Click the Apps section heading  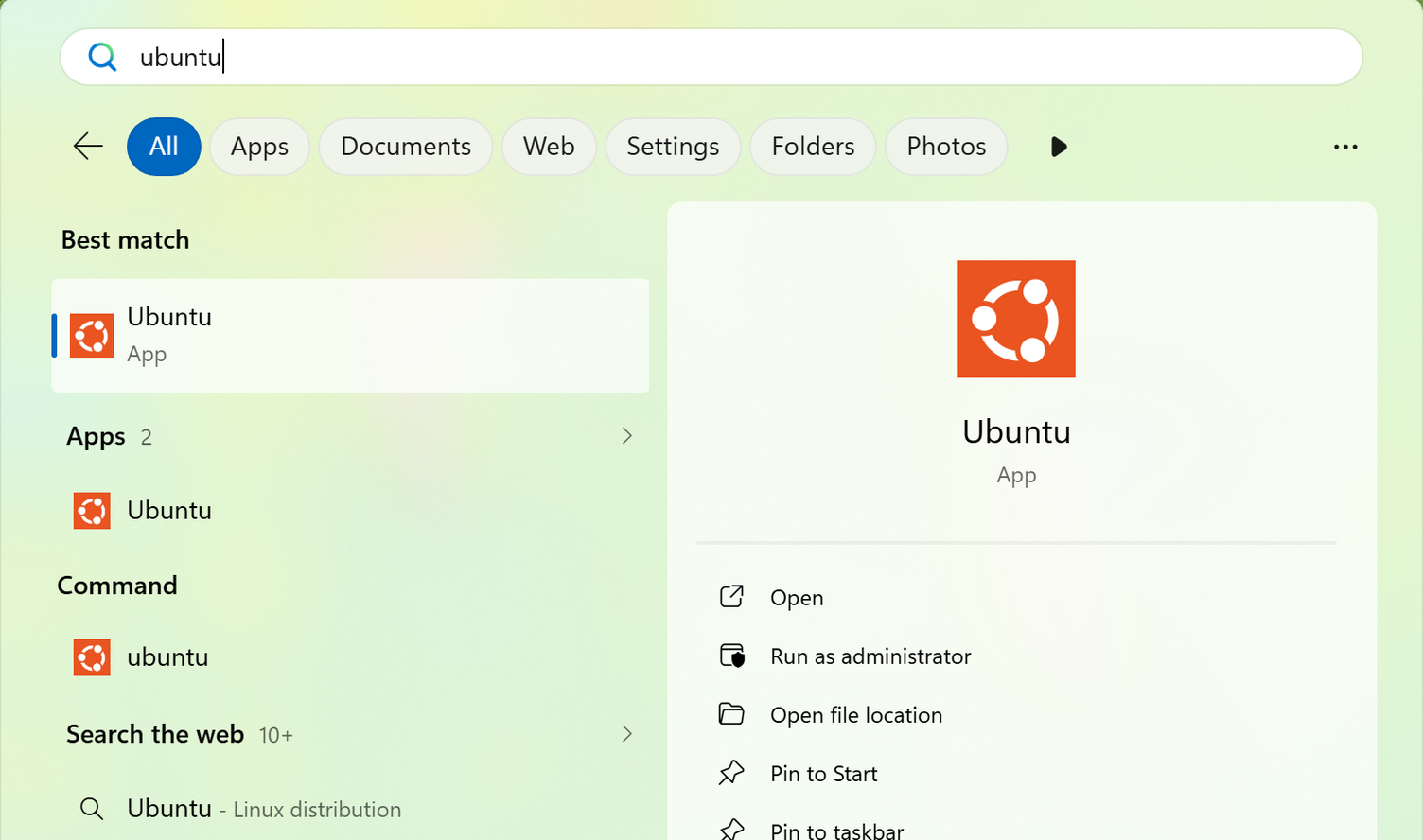click(x=96, y=437)
